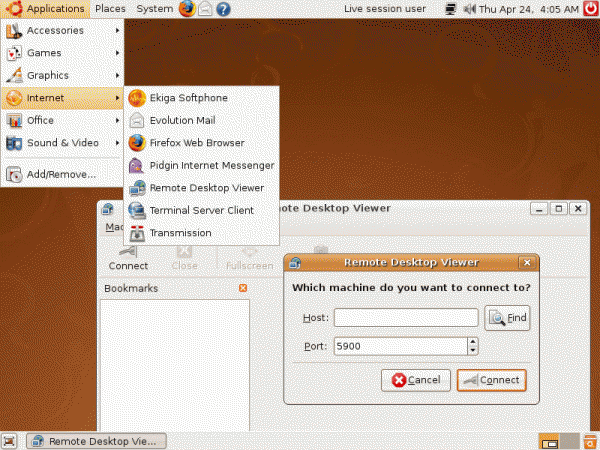This screenshot has height=450, width=600.
Task: Open the Places menu
Action: [x=110, y=9]
